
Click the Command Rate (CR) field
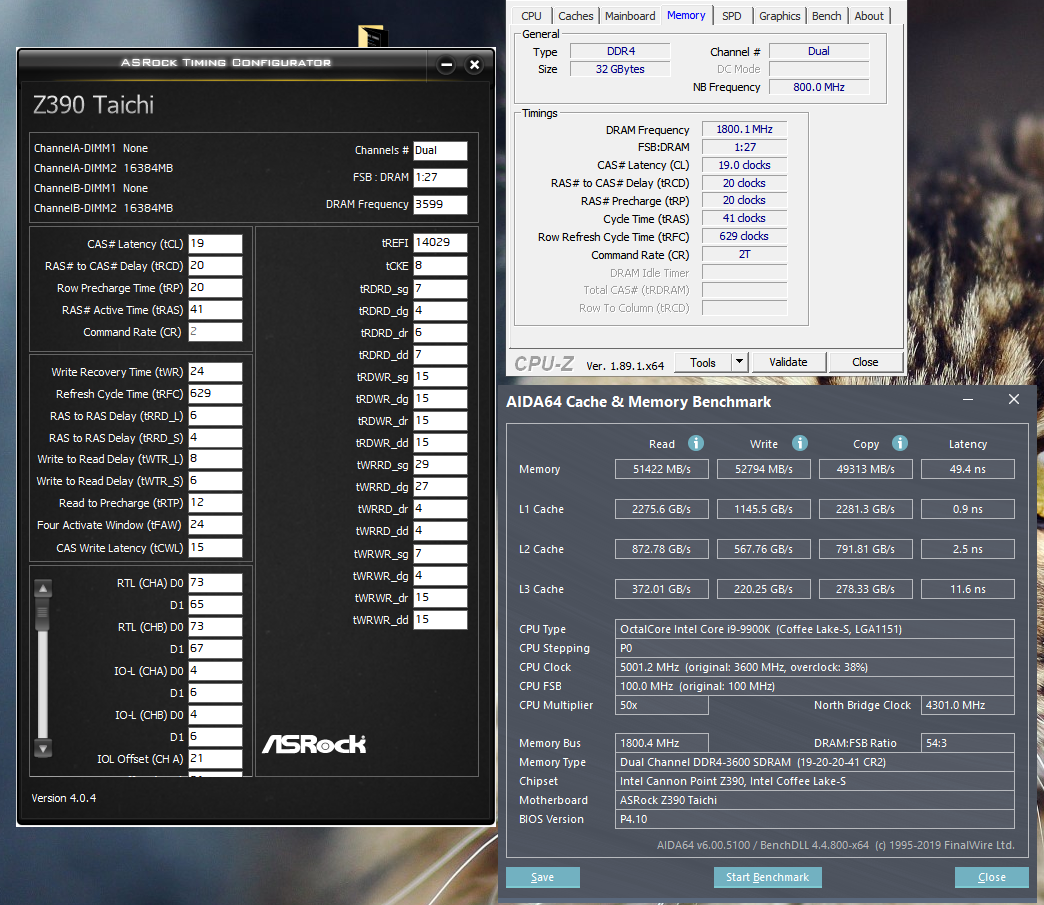pos(215,332)
